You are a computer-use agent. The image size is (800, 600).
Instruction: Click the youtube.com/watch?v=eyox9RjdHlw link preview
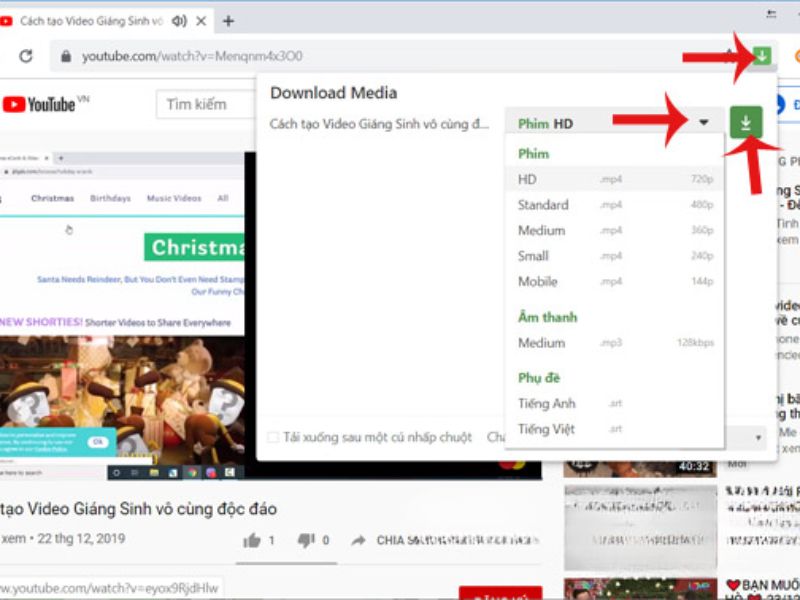(x=109, y=588)
